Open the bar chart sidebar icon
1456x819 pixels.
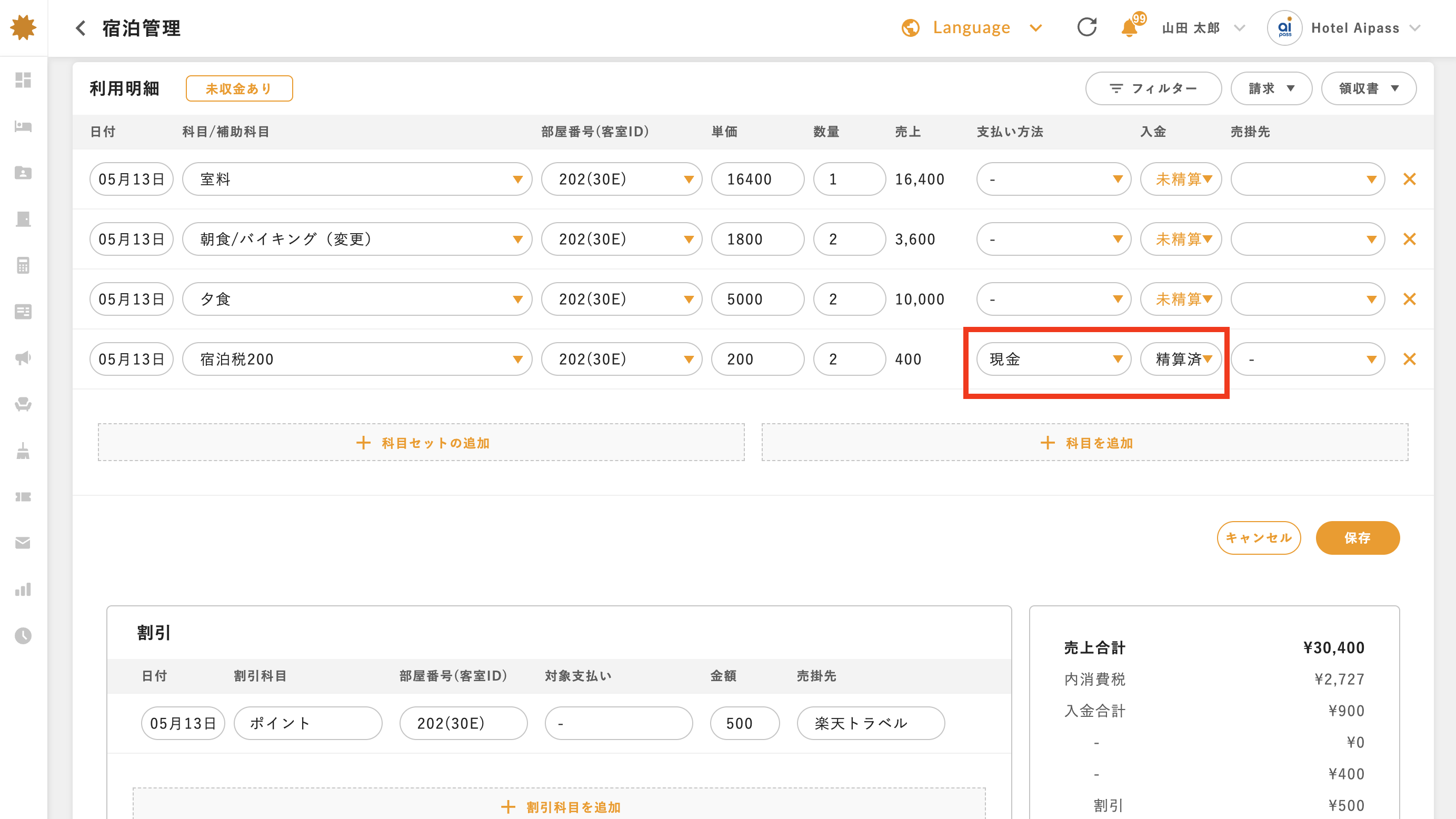coord(23,590)
